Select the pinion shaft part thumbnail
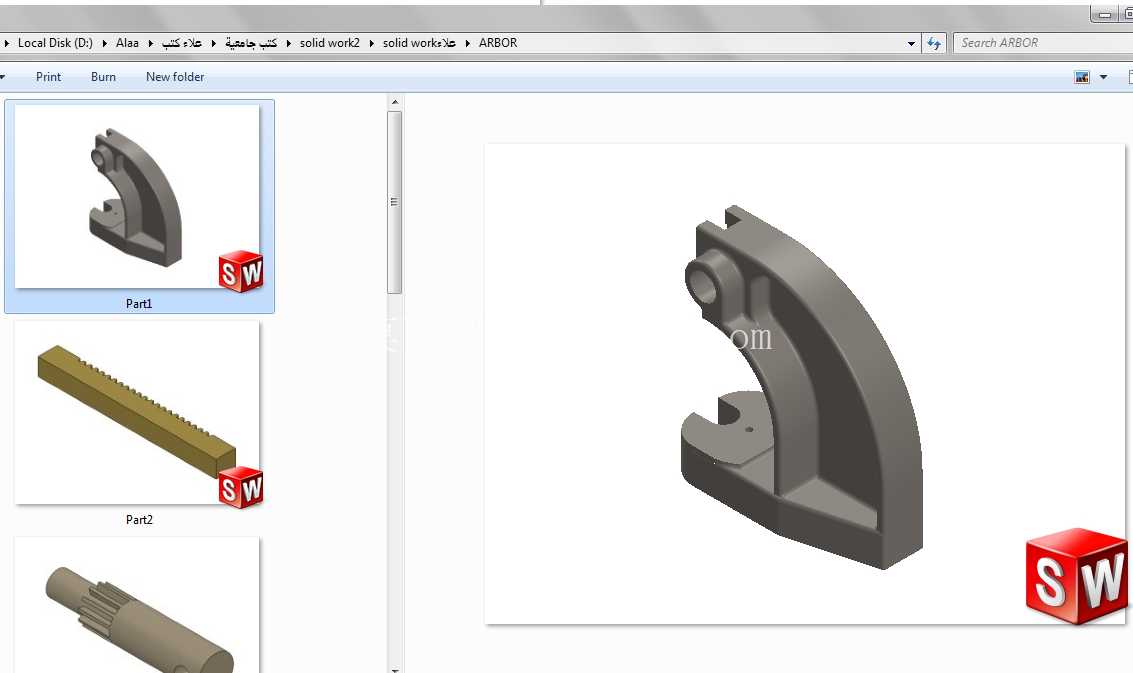Screen dimensions: 1133x673 point(137,606)
